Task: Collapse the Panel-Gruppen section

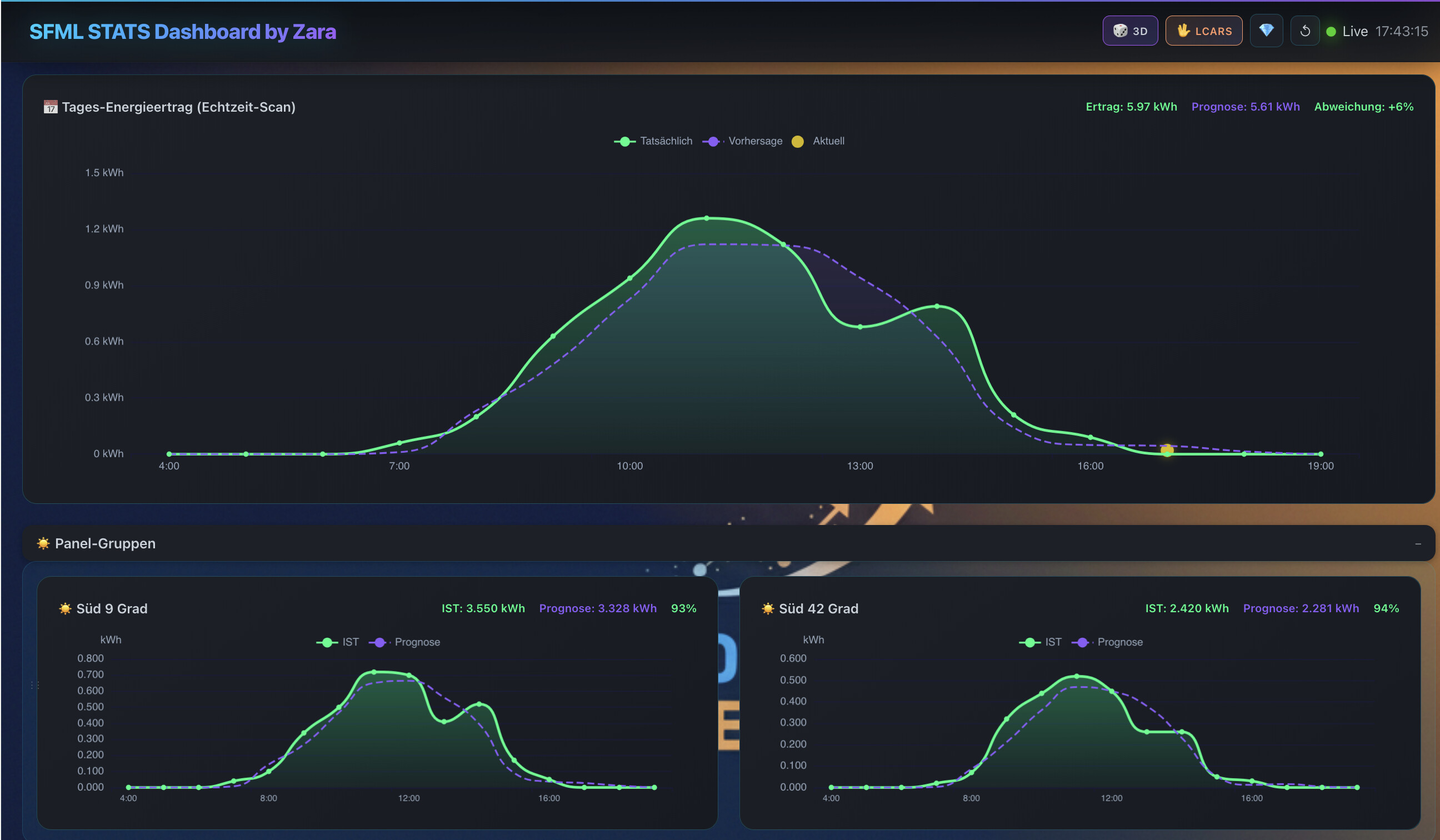Action: pos(1418,544)
